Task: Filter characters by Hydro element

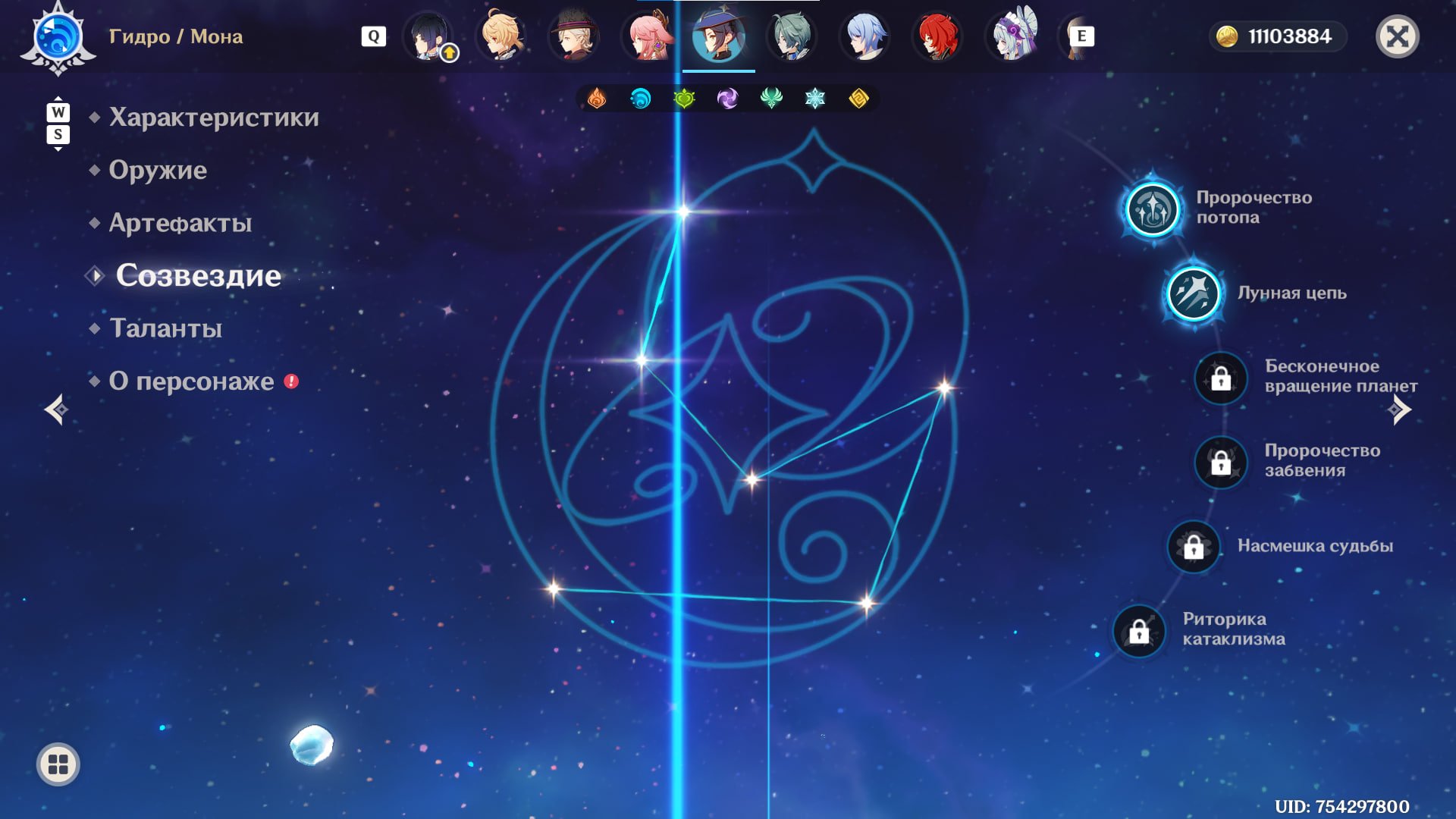Action: [x=641, y=99]
